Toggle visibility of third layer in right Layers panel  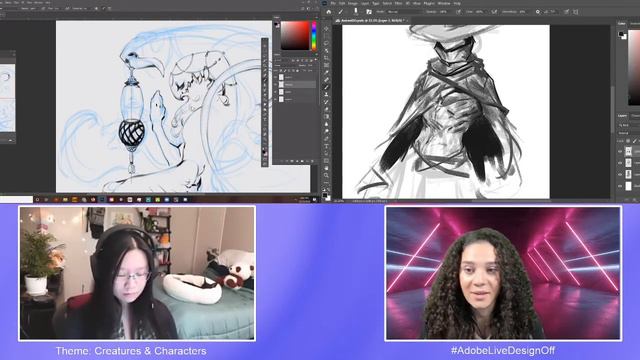pos(620,174)
